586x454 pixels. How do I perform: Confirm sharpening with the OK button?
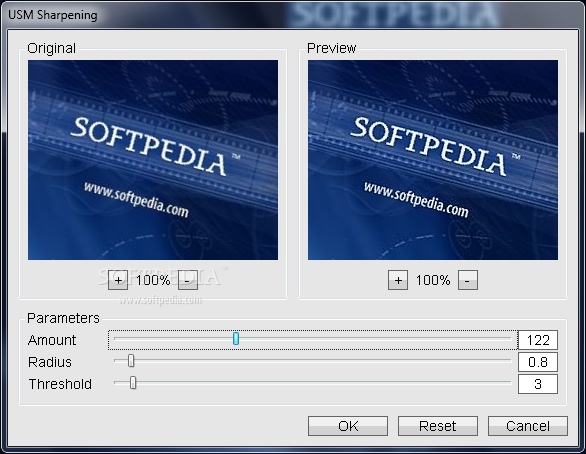tap(348, 426)
